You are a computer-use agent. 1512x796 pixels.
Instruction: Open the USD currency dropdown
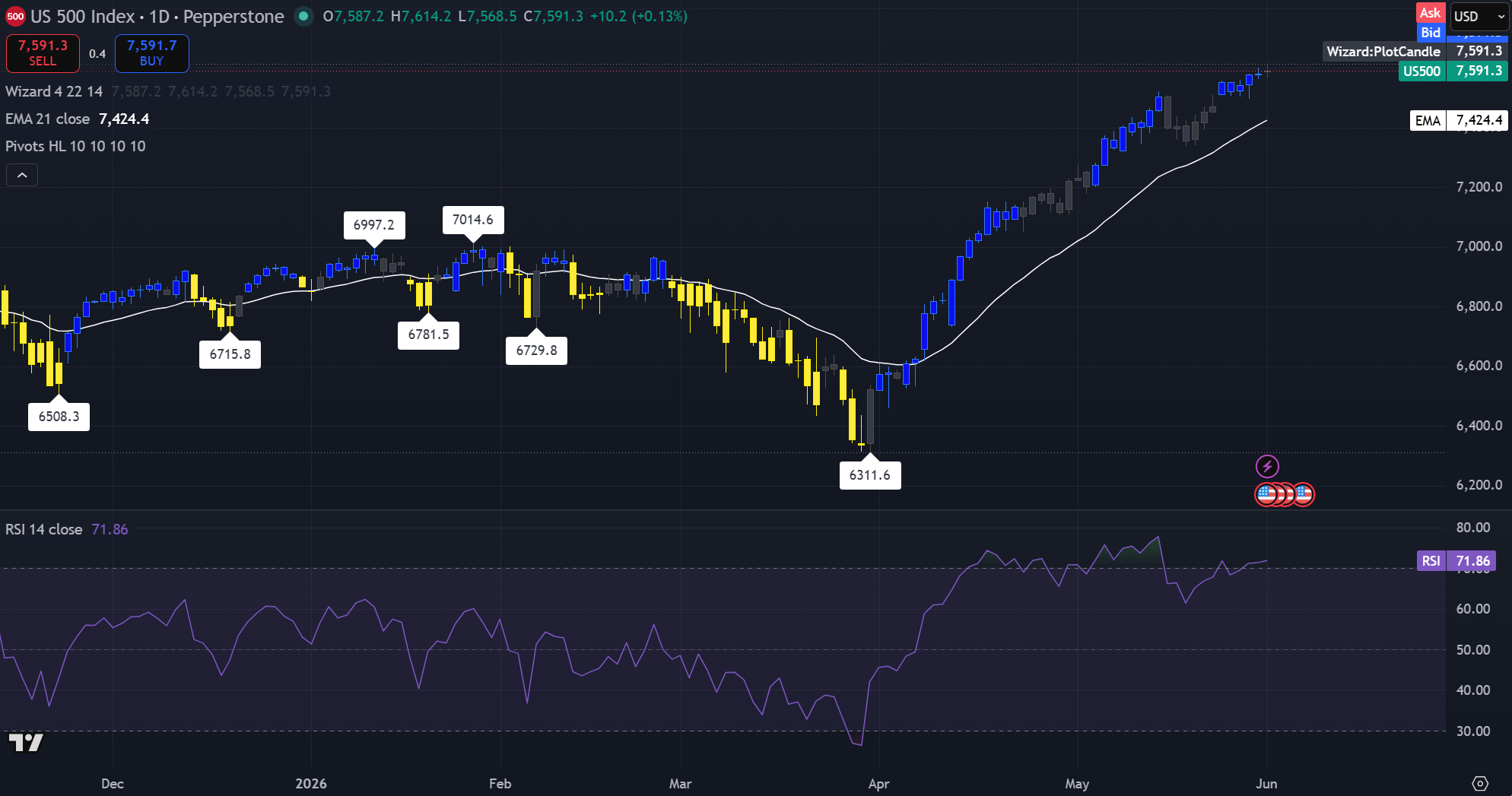pyautogui.click(x=1479, y=16)
